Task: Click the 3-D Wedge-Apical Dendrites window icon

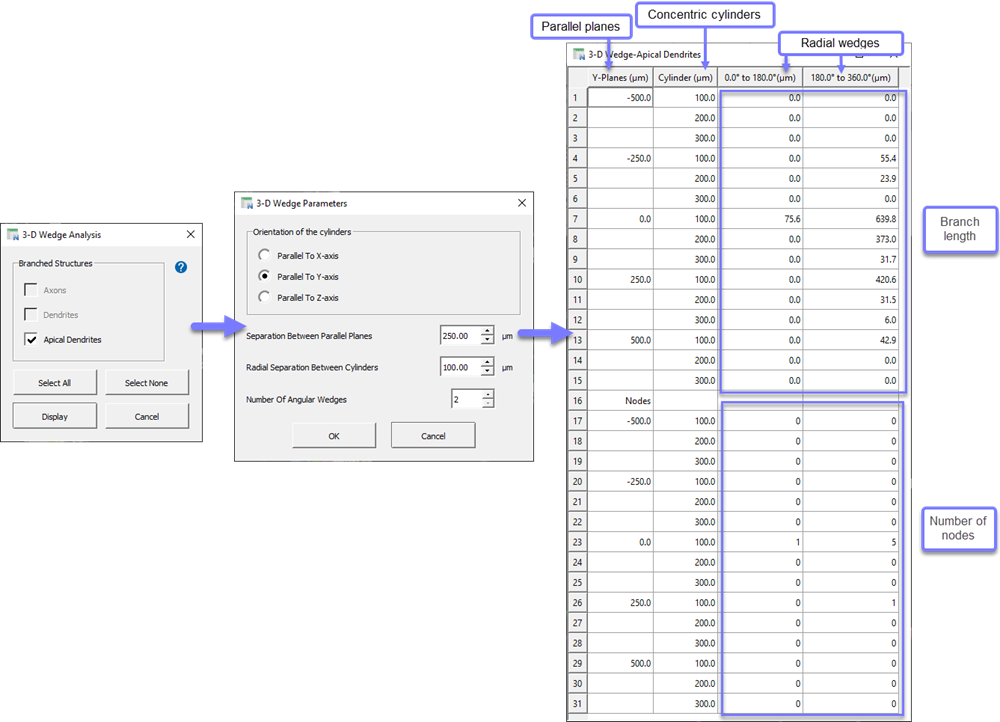Action: 577,55
